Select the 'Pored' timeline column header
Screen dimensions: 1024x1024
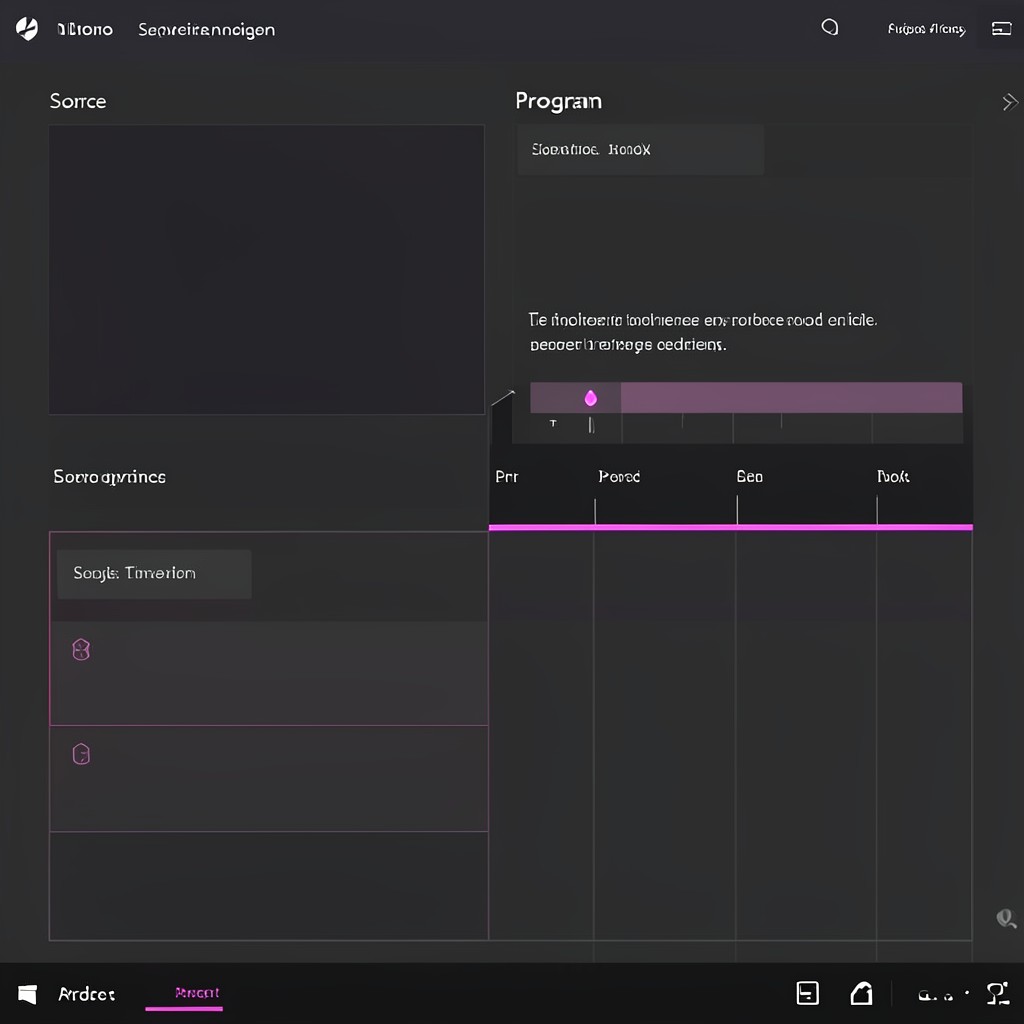619,477
